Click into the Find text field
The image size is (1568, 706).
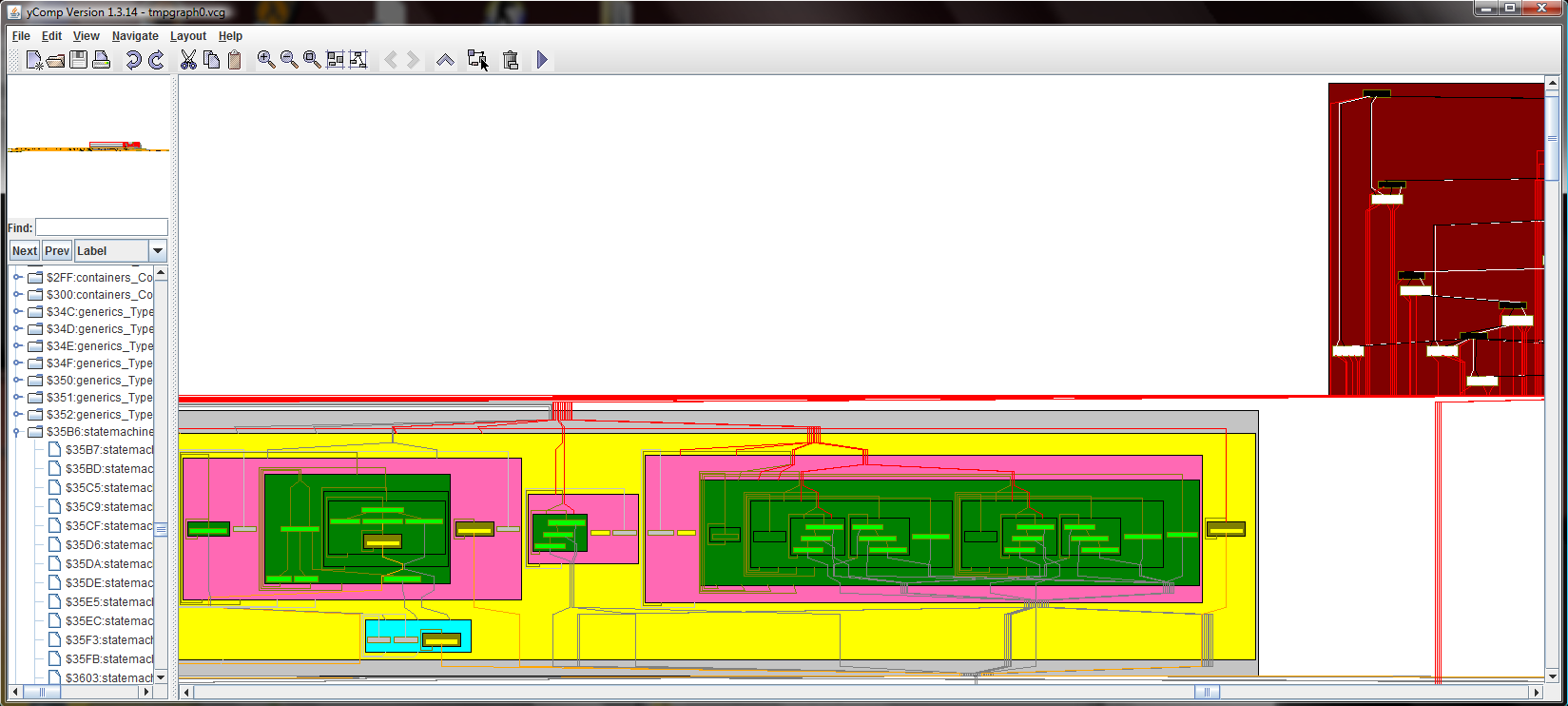(x=101, y=227)
